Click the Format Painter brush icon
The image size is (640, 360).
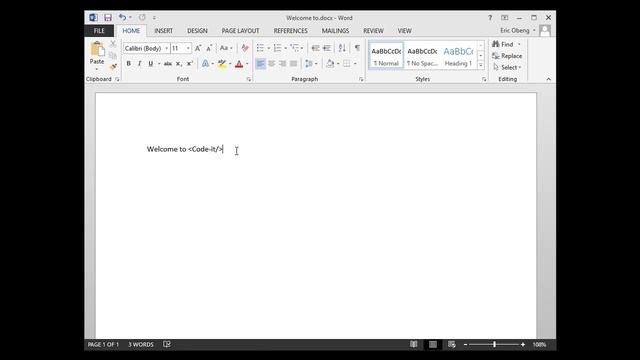click(113, 66)
